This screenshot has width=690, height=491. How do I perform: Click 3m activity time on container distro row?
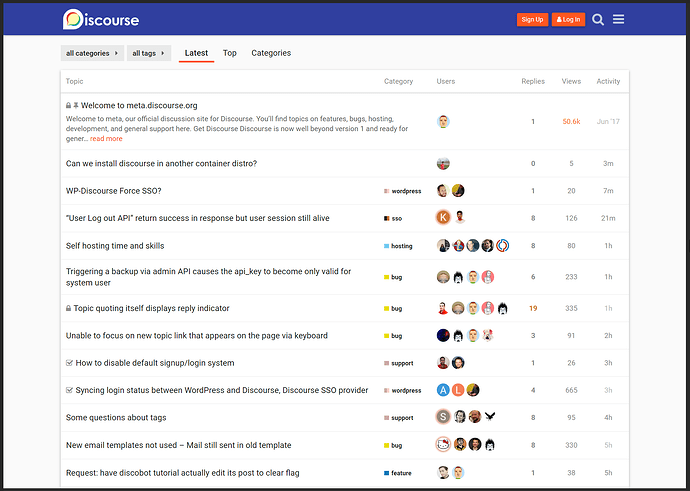(x=608, y=164)
